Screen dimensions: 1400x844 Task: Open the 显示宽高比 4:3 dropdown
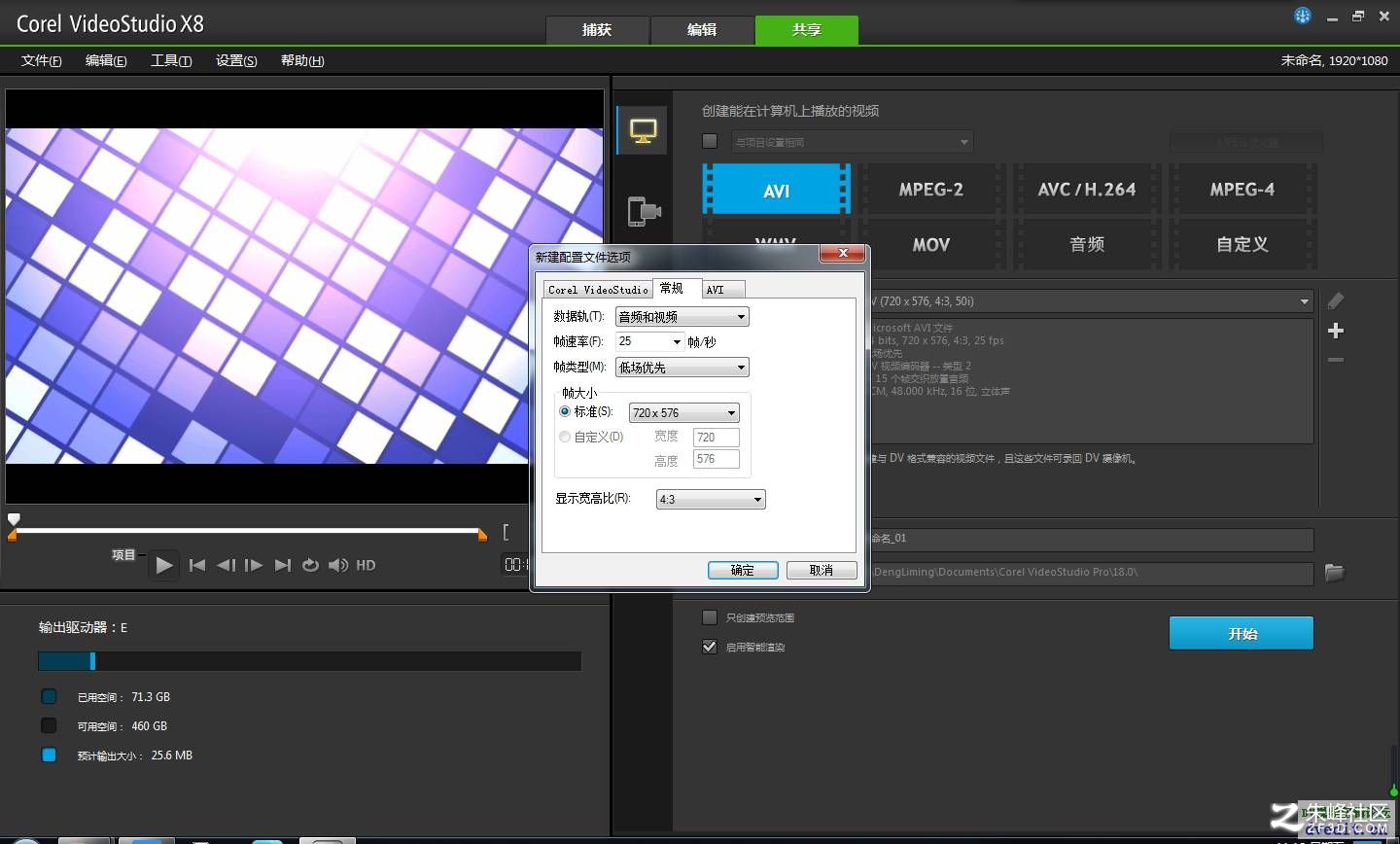click(712, 500)
